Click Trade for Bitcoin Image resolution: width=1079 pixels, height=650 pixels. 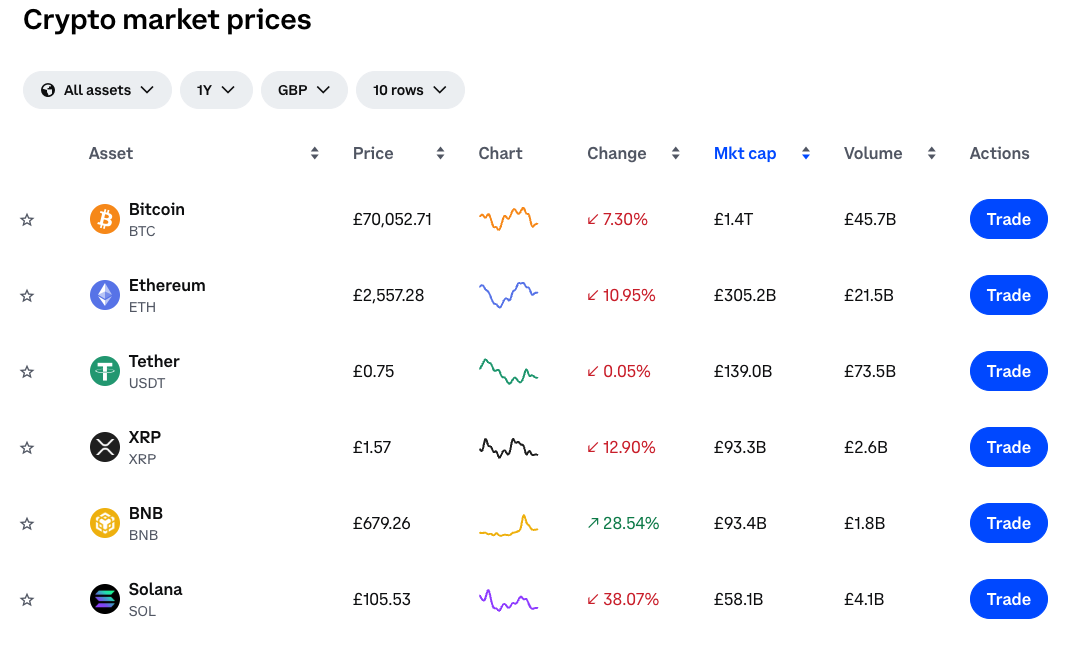pyautogui.click(x=1008, y=219)
